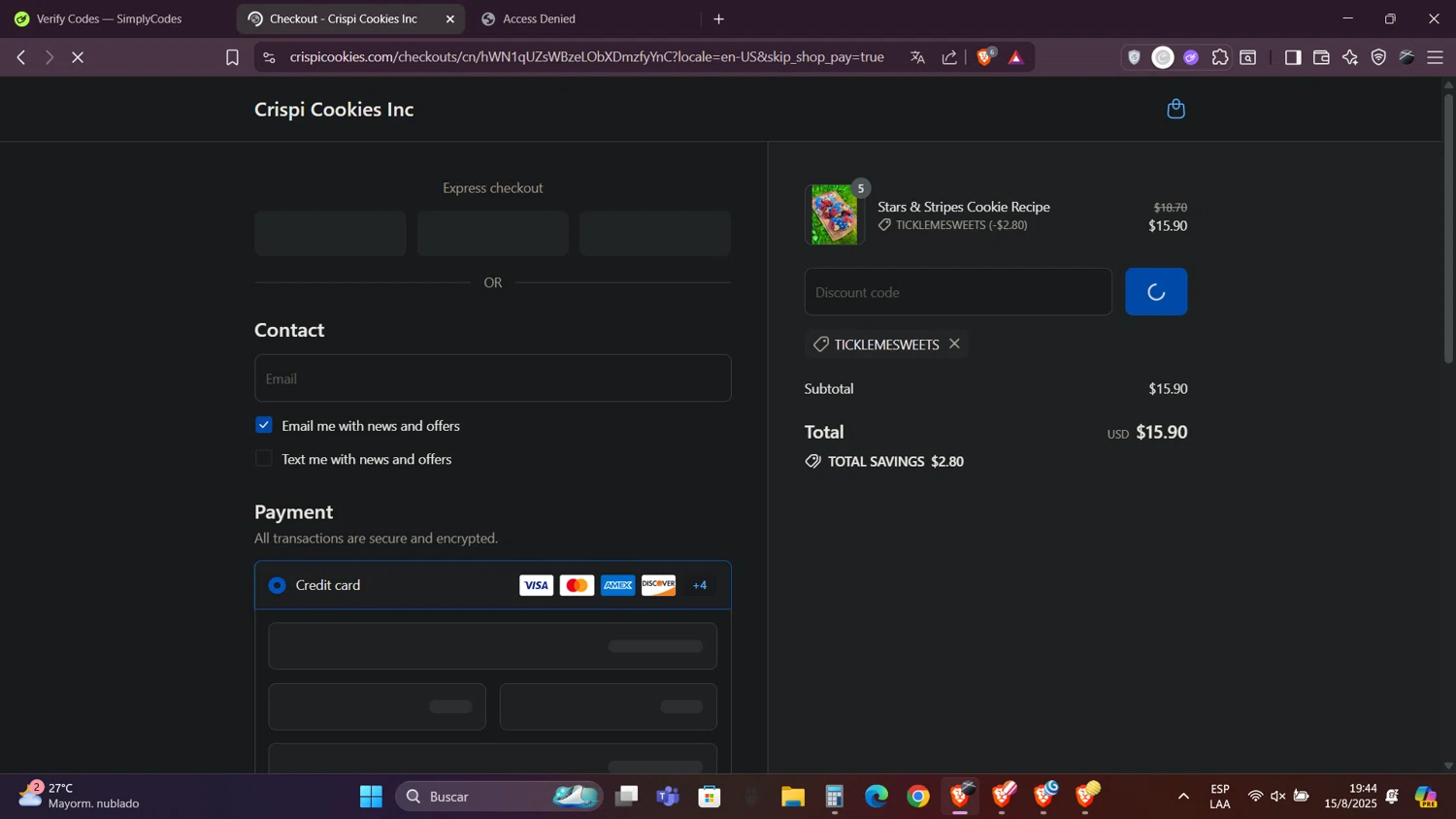Click the Visa card logo
Image resolution: width=1456 pixels, height=819 pixels.
[536, 585]
